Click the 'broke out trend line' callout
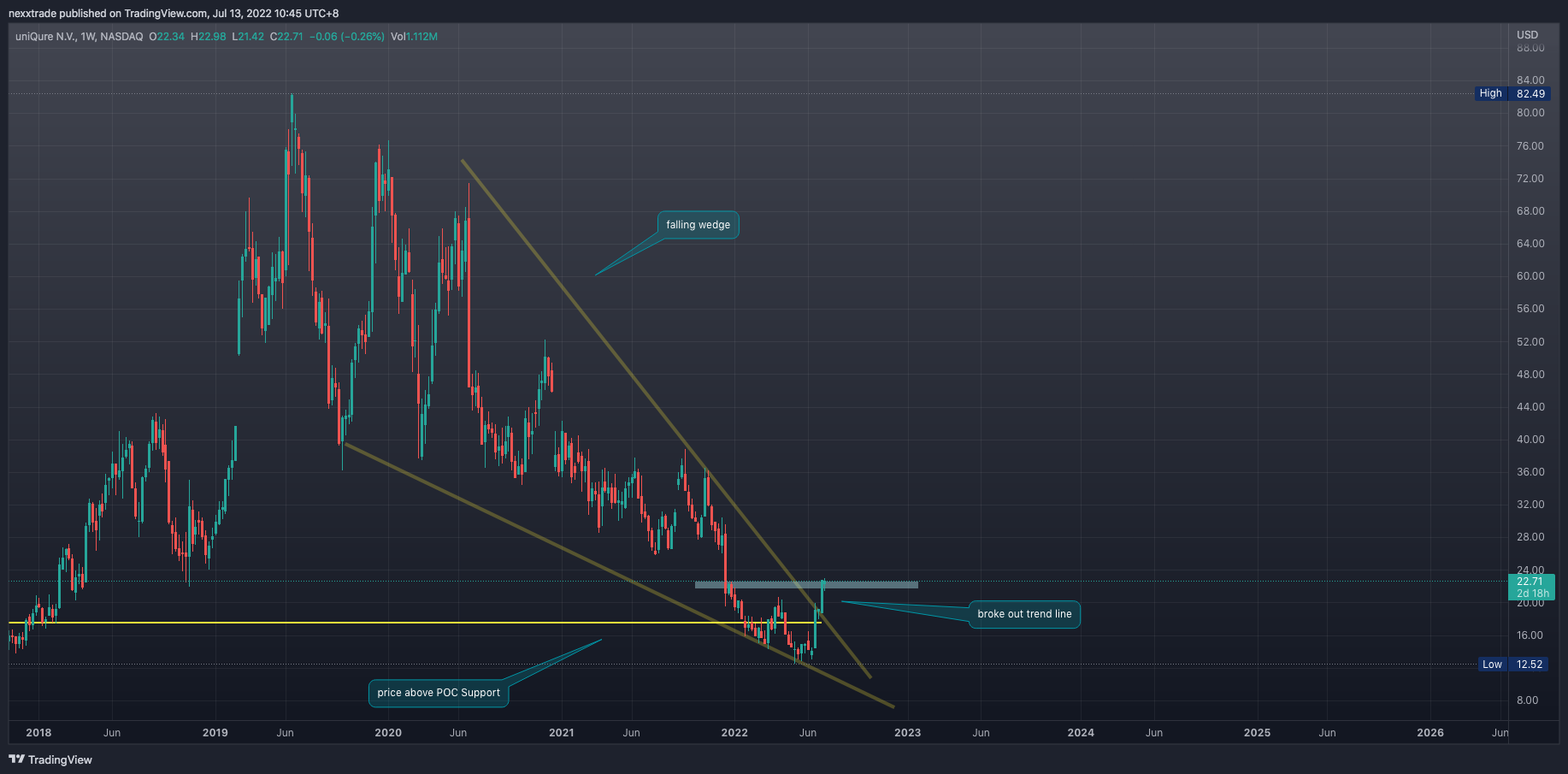 coord(1024,614)
